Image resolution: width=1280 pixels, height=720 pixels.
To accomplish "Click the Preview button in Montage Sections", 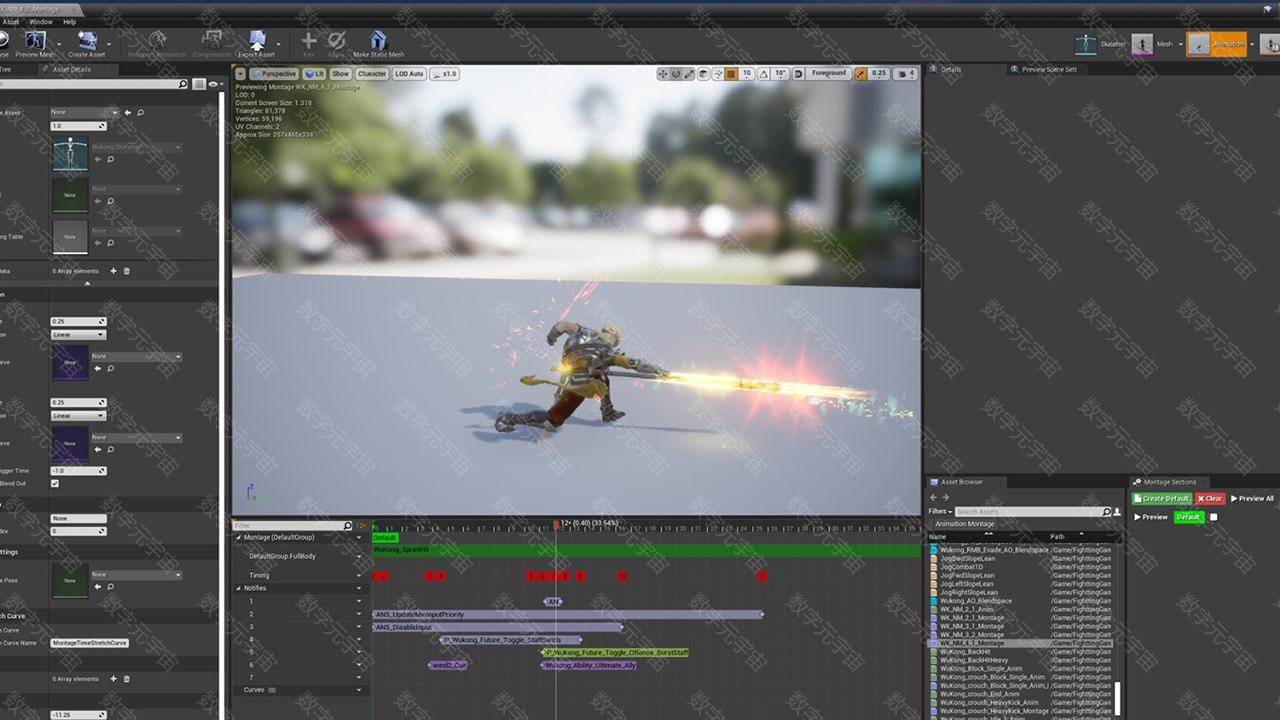I will coord(1151,517).
